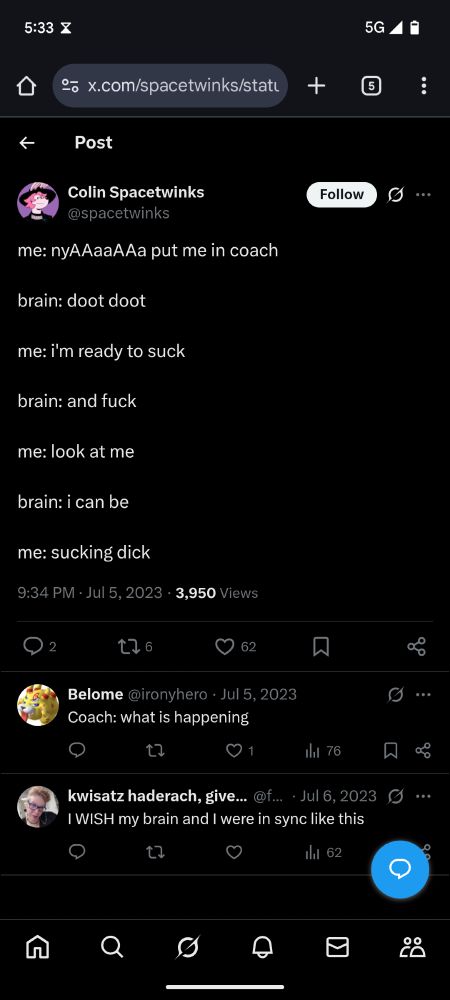Open Notifications bell in bottom bar
450x1000 pixels.
[262, 948]
